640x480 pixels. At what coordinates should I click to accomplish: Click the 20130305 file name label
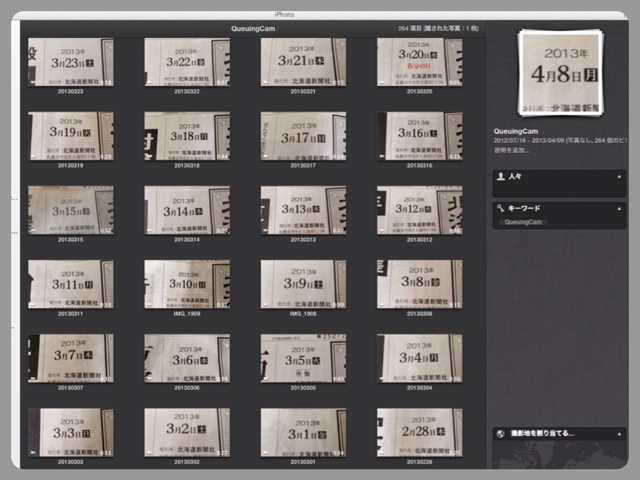303,388
